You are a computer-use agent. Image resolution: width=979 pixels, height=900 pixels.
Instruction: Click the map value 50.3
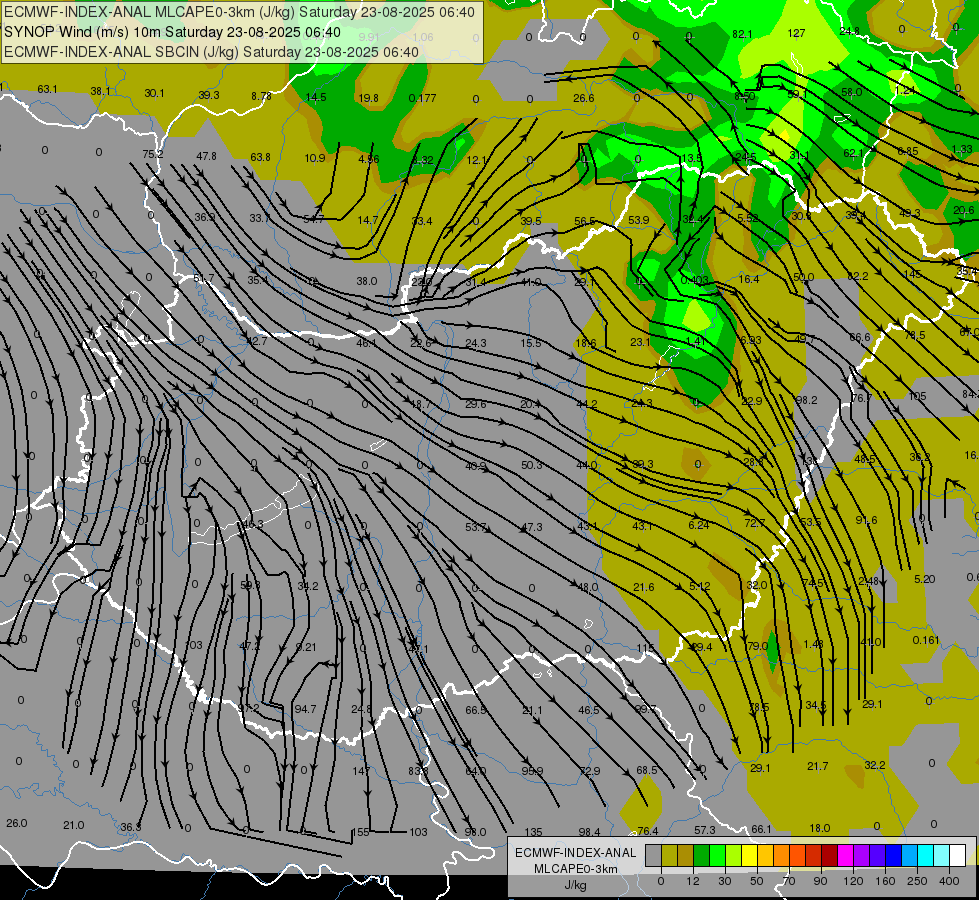[x=531, y=465]
